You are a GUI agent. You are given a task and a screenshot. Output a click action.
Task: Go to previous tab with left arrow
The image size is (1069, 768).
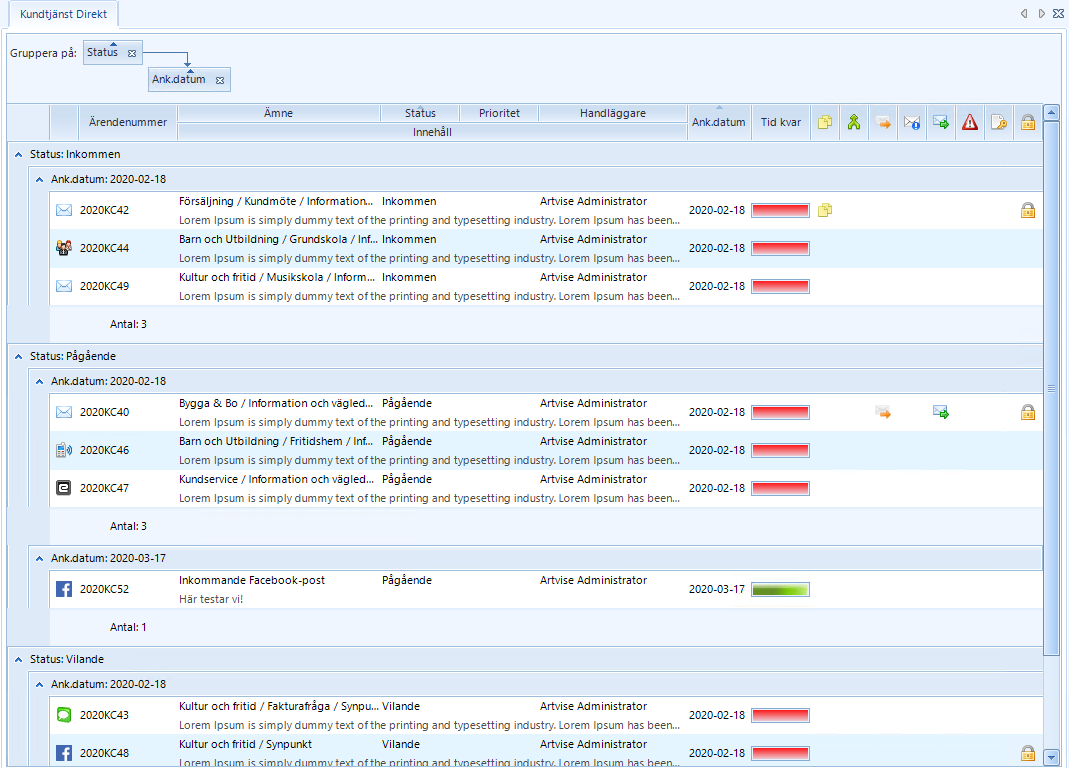tap(1024, 14)
